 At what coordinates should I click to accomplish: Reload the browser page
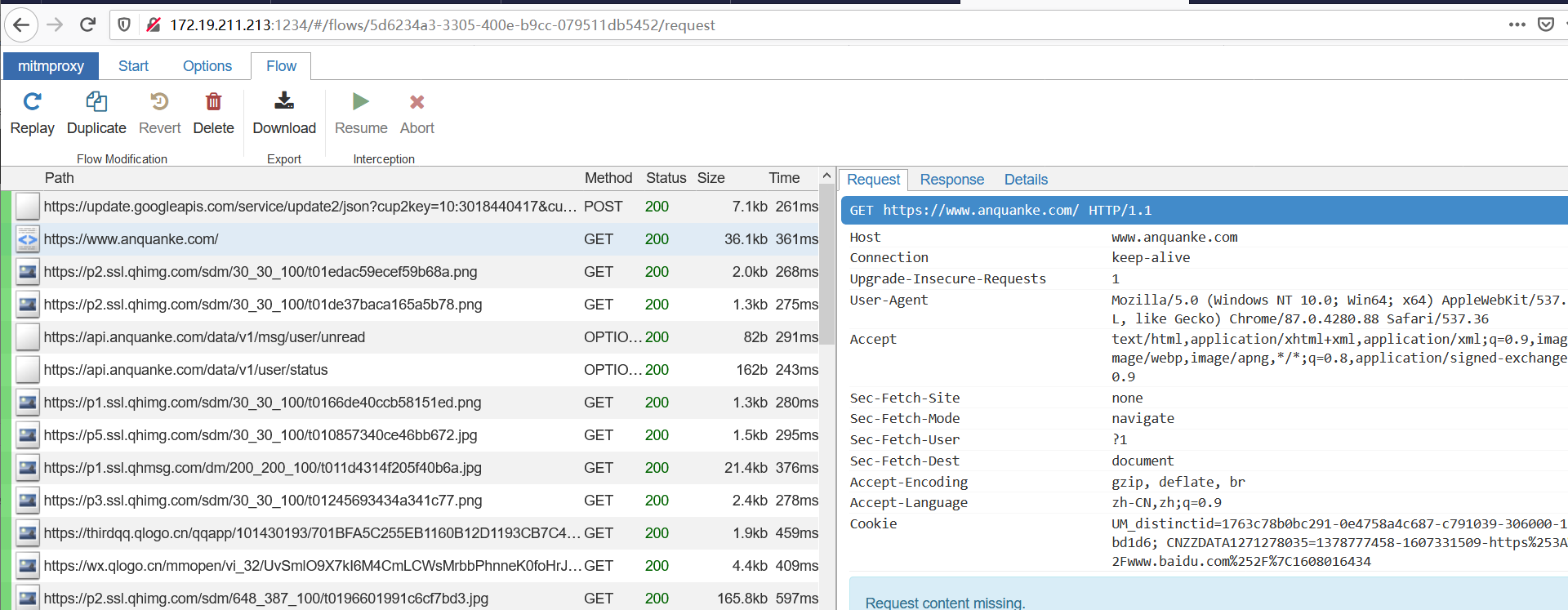click(88, 24)
